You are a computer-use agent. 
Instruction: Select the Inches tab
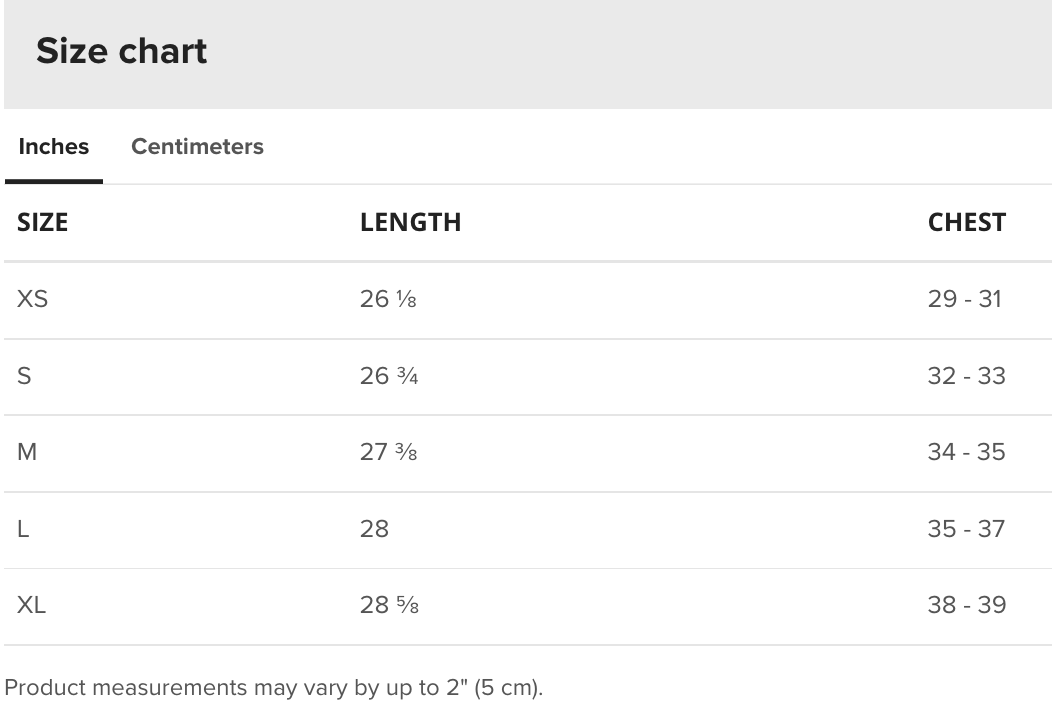pyautogui.click(x=54, y=146)
